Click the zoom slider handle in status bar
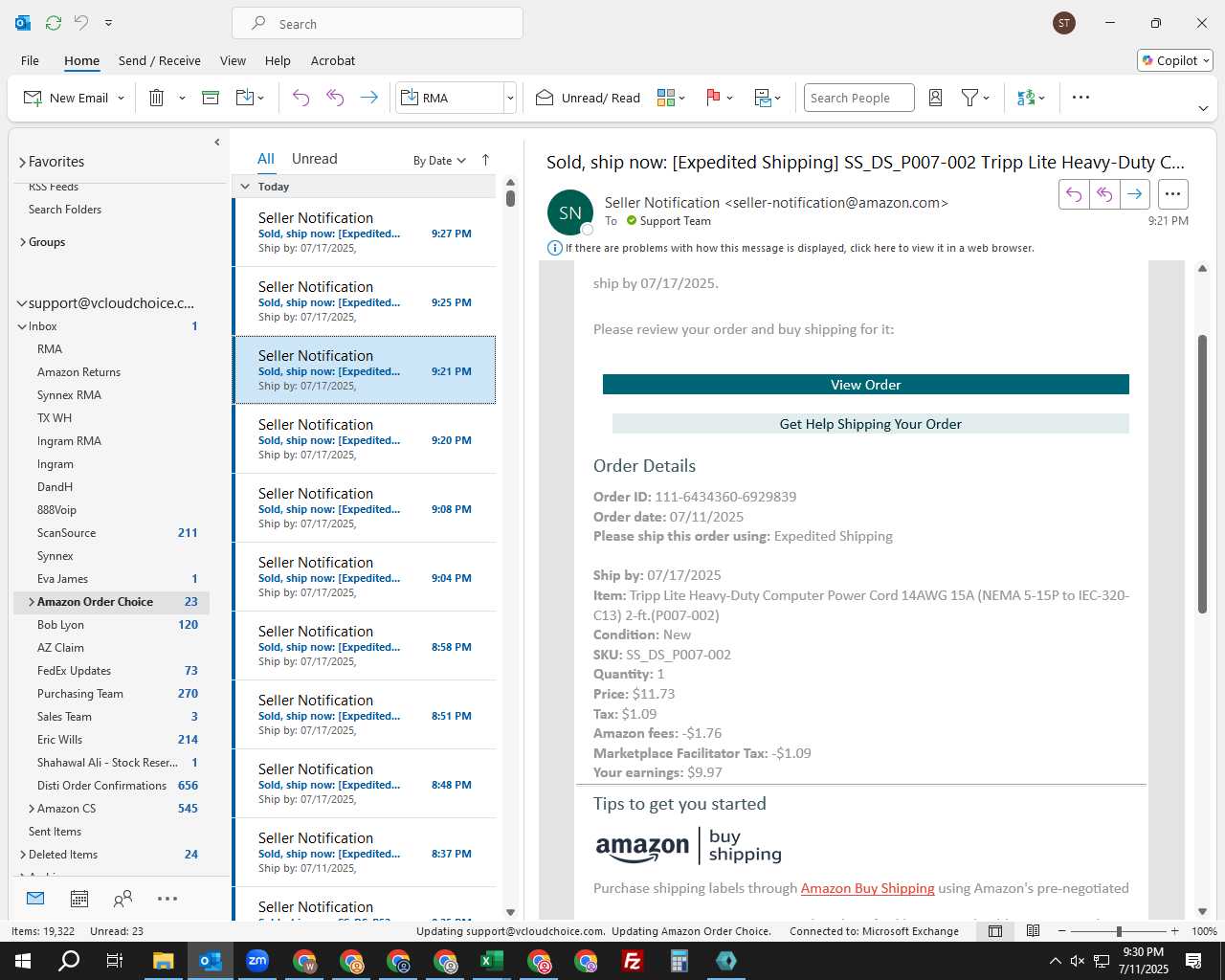 pyautogui.click(x=1119, y=931)
